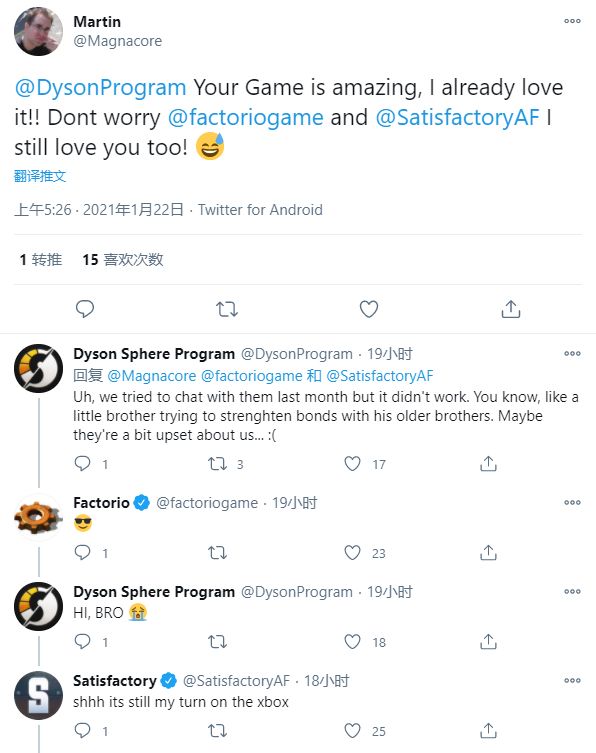Screen dimensions: 596x753
Task: Retweet the HI, BRO tweet
Action: pyautogui.click(x=217, y=642)
